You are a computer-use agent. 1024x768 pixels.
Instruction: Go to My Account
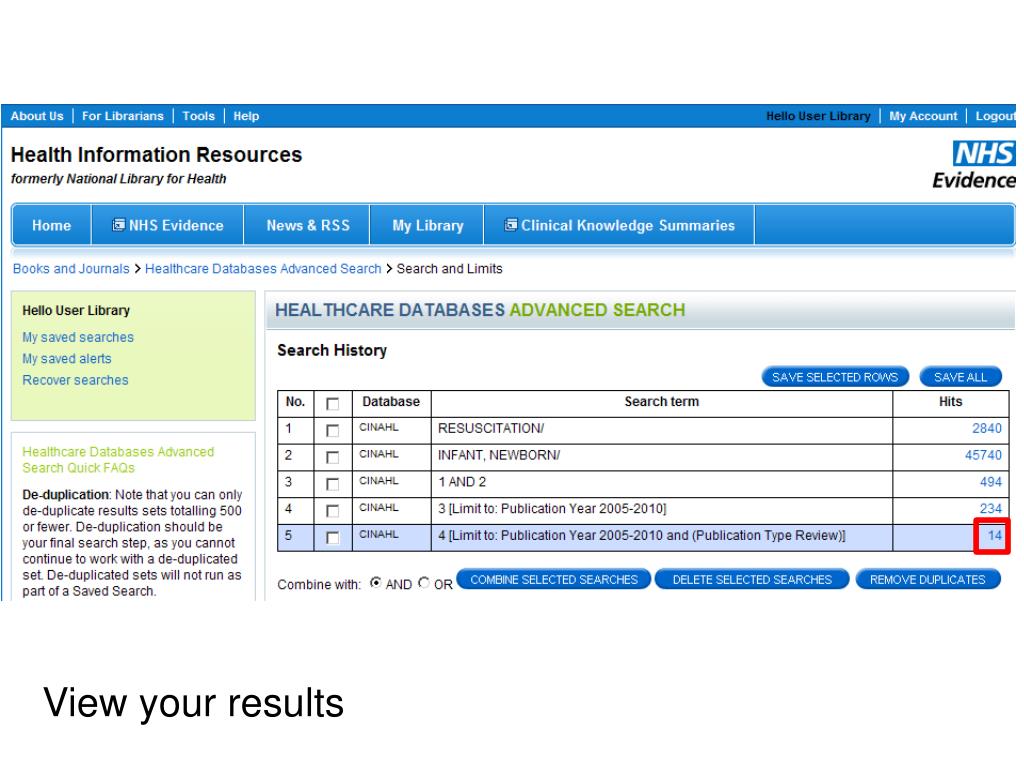[923, 116]
